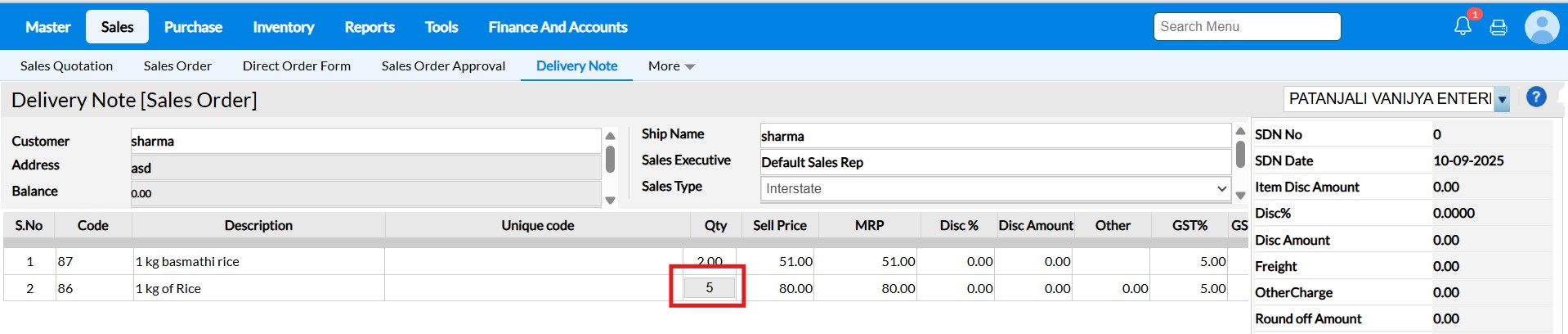The height and width of the screenshot is (334, 1568).
Task: Click the Search Menu field
Action: tap(1247, 26)
